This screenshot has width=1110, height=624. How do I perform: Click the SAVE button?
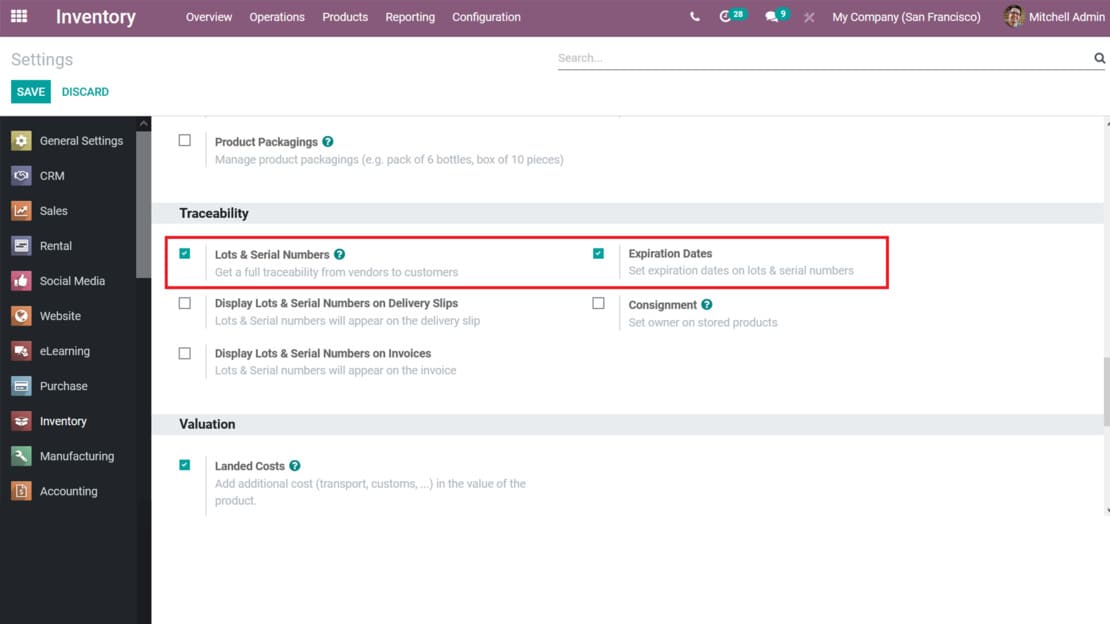pyautogui.click(x=31, y=92)
